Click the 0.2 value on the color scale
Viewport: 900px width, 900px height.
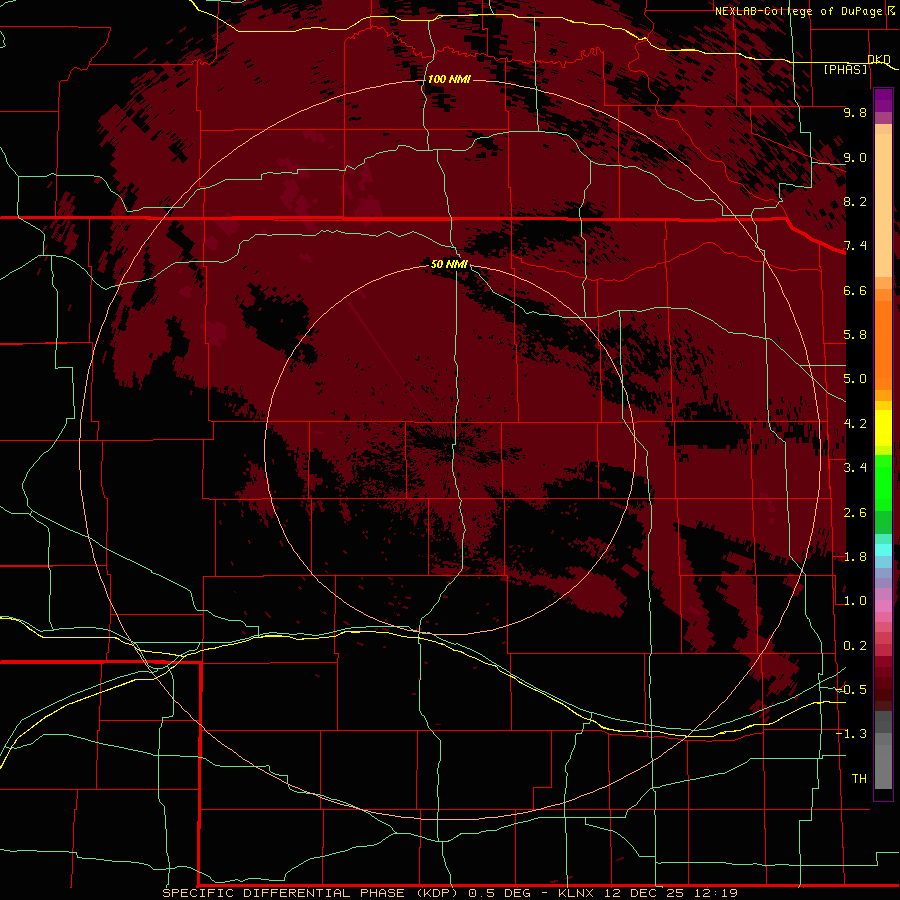855,646
